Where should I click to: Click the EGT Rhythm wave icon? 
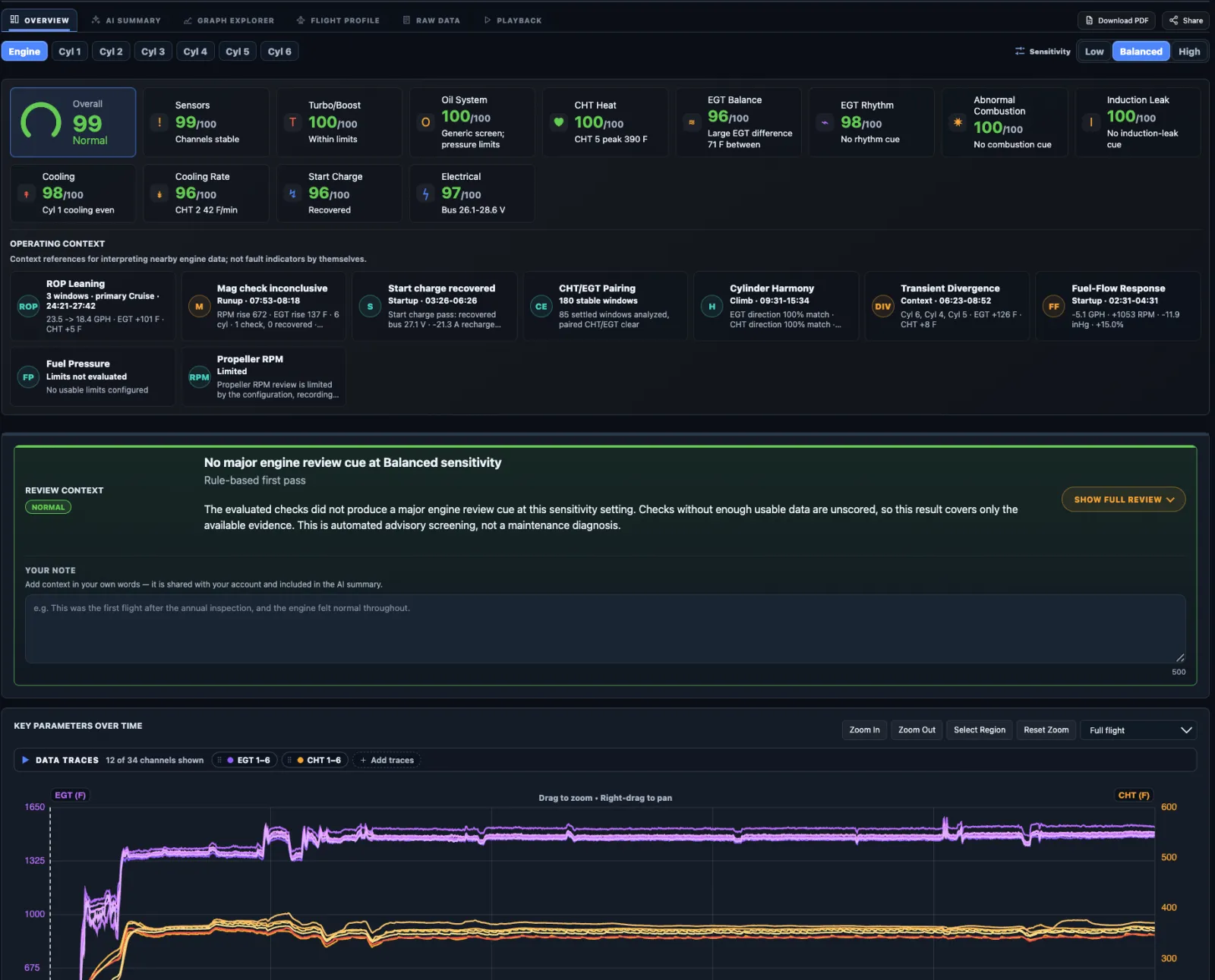[x=825, y=122]
